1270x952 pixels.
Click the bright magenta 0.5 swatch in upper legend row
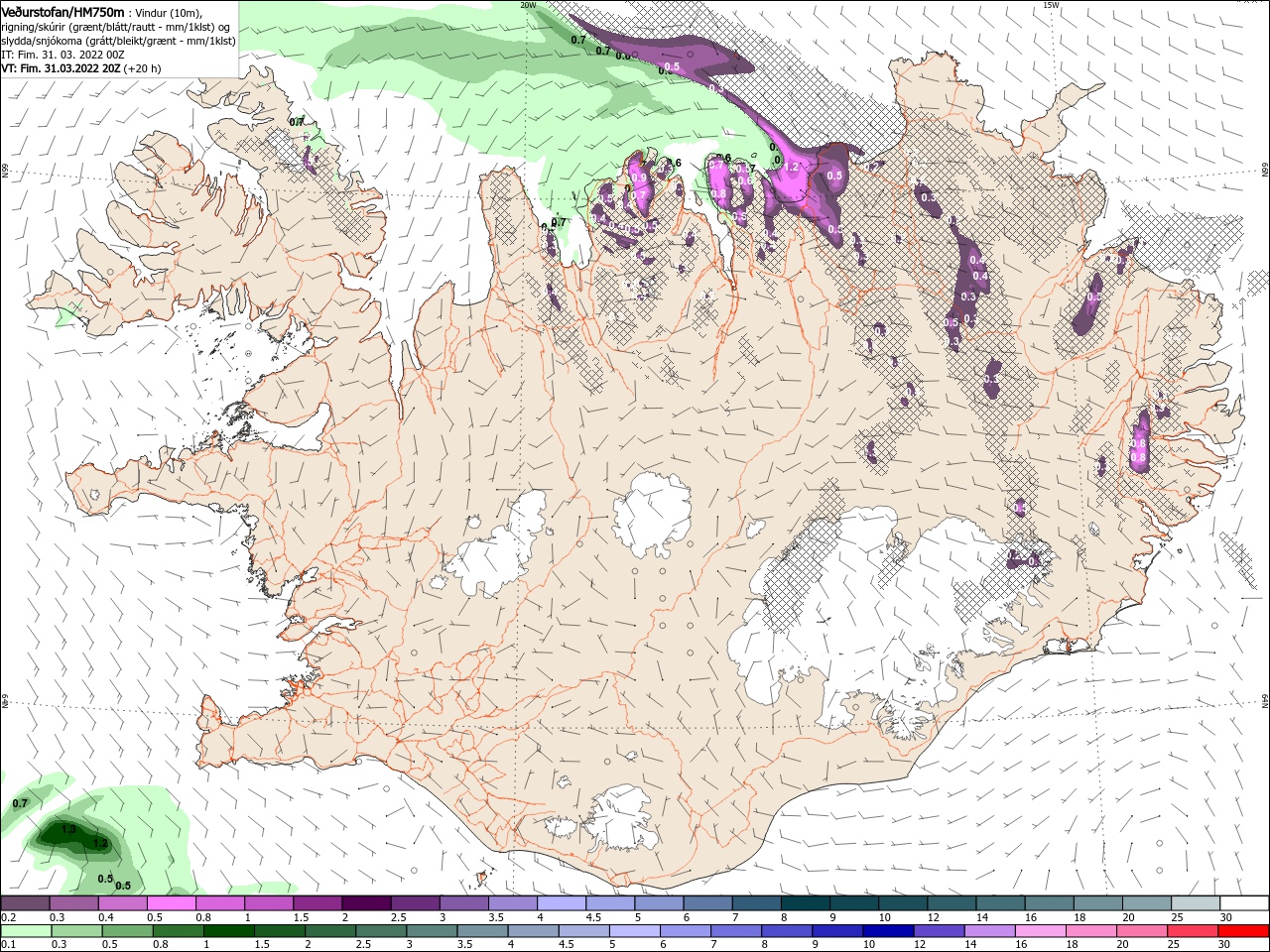[x=171, y=902]
